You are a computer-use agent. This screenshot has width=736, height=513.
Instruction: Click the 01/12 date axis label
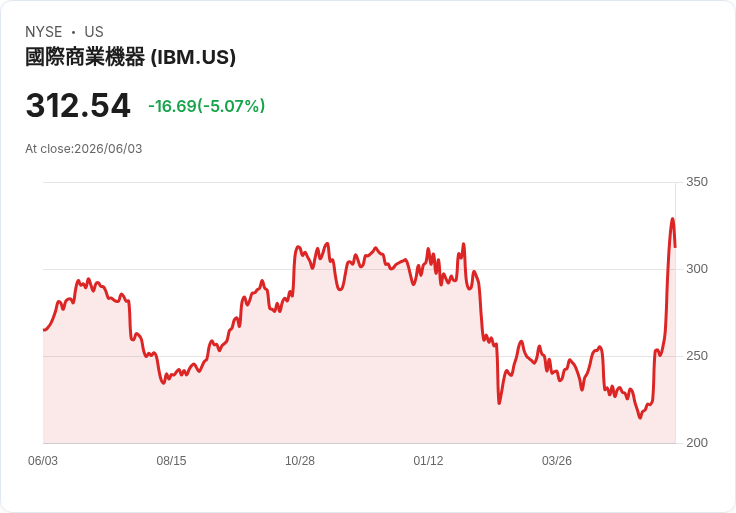pyautogui.click(x=428, y=461)
